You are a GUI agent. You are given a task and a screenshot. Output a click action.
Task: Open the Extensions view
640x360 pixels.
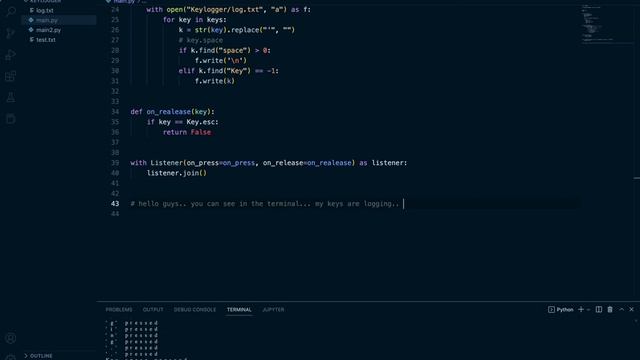pos(11,76)
